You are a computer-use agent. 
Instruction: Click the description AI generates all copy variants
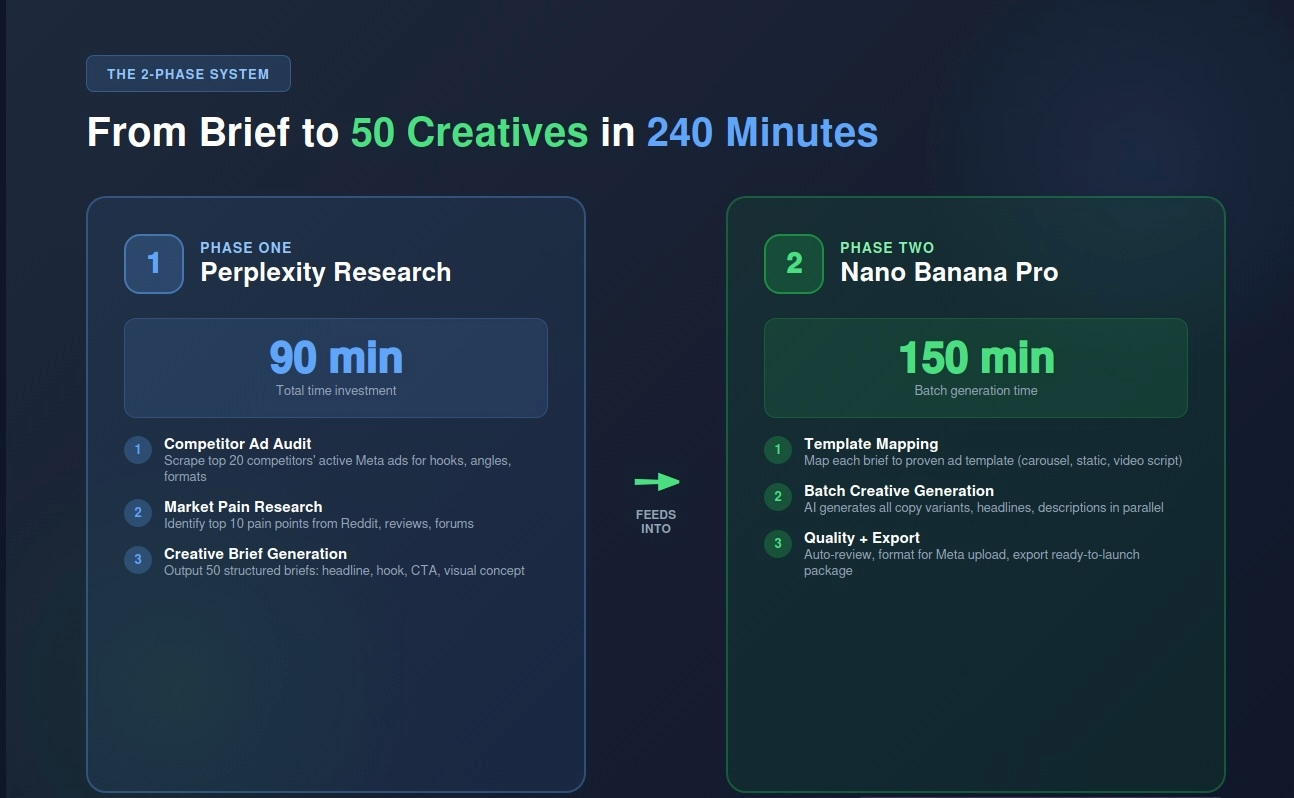click(x=984, y=508)
